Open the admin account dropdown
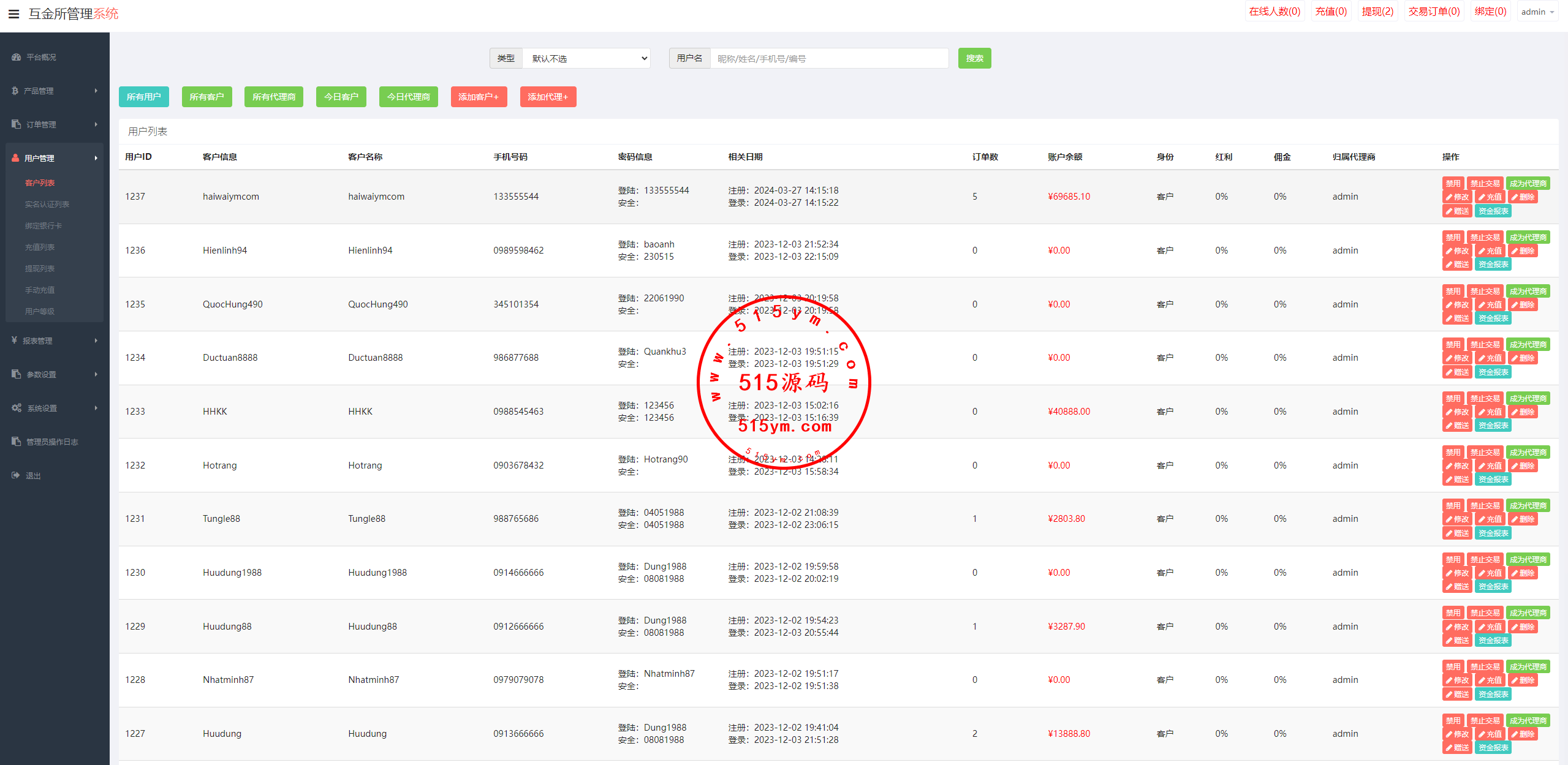The height and width of the screenshot is (765, 1568). click(x=1537, y=12)
